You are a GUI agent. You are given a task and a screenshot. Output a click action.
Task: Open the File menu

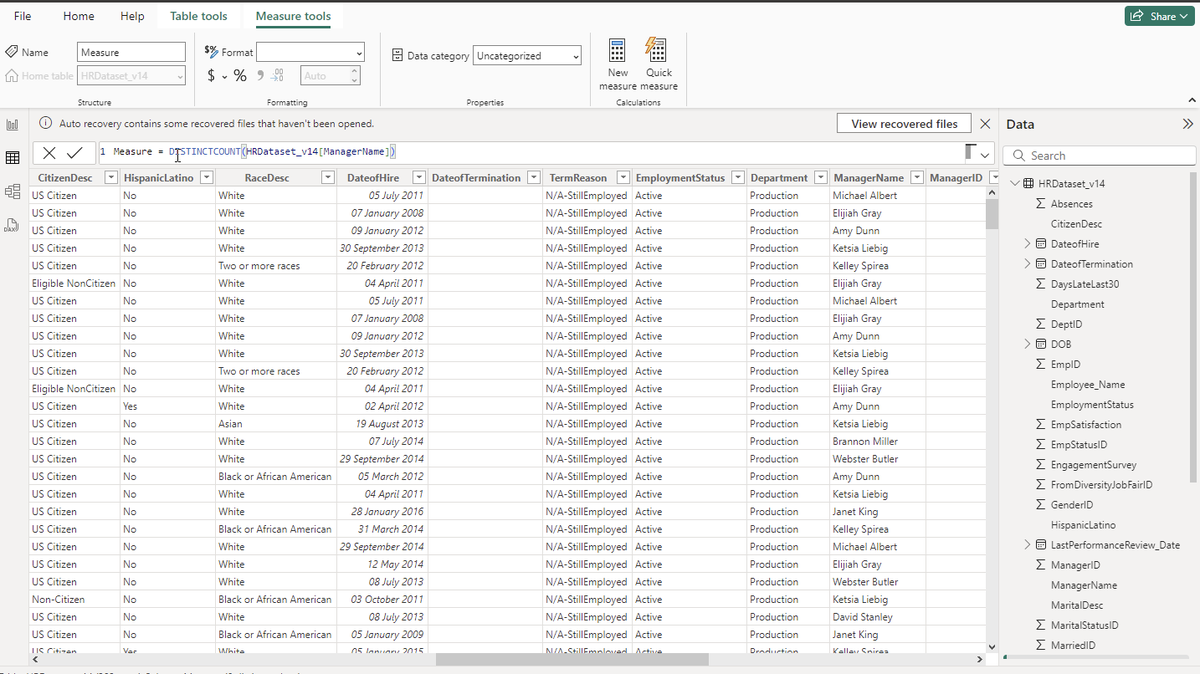22,16
